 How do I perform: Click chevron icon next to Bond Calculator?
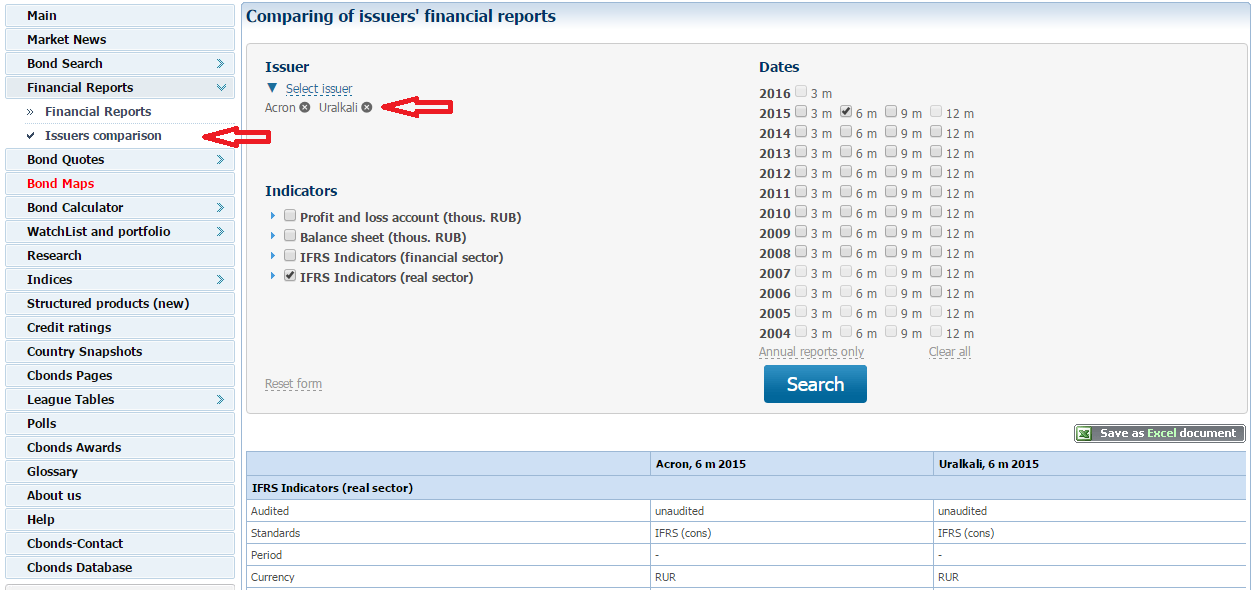pyautogui.click(x=220, y=208)
